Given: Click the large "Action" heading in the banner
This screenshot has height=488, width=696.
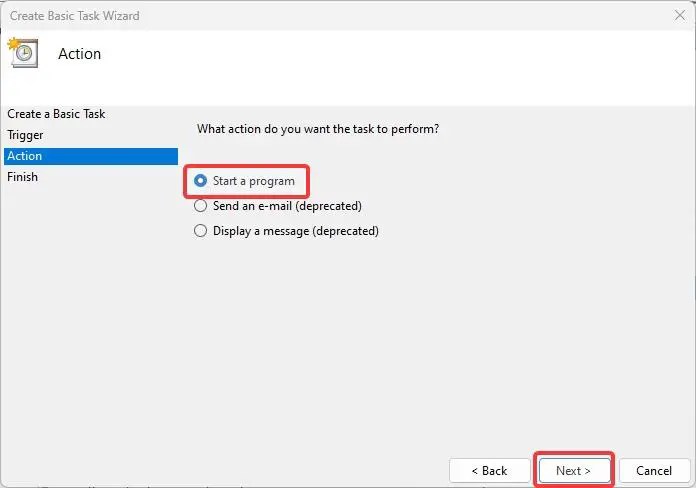Looking at the screenshot, I should 80,54.
